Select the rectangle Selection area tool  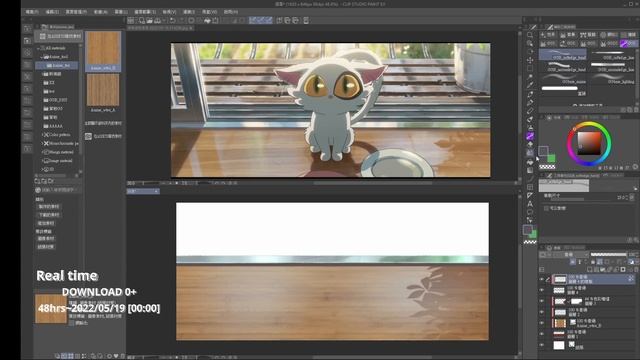pyautogui.click(x=530, y=69)
